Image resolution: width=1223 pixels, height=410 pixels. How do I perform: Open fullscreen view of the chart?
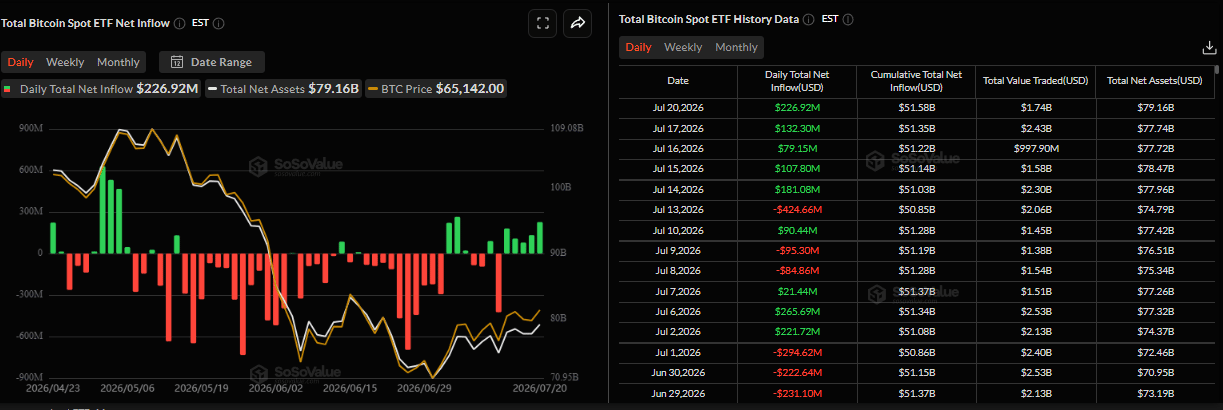click(x=542, y=23)
